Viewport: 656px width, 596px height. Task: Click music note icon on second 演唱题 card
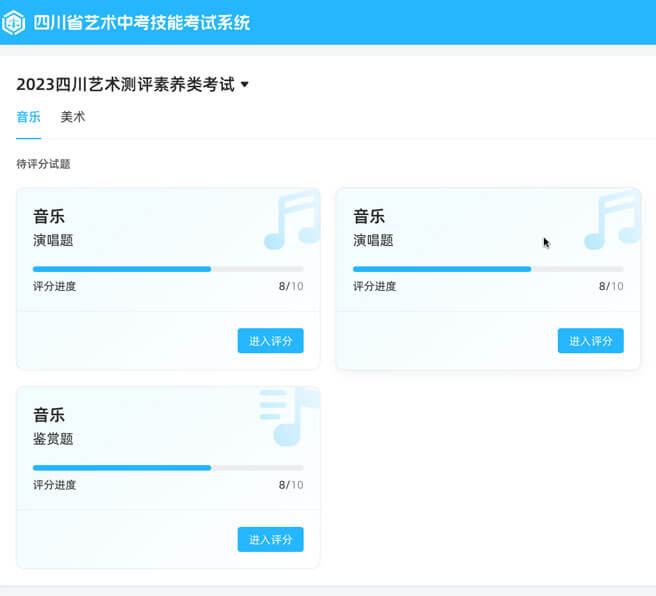tap(612, 220)
